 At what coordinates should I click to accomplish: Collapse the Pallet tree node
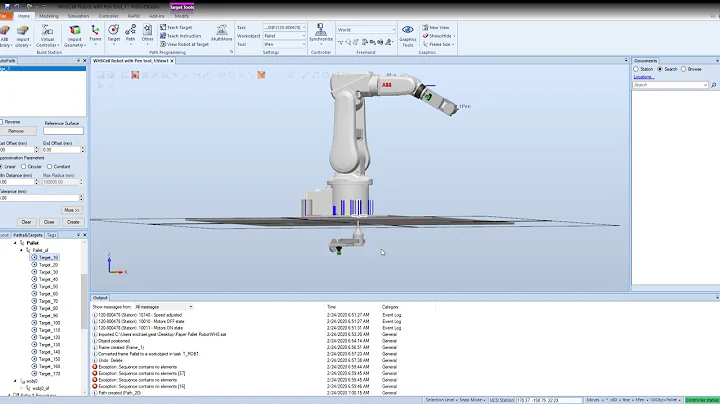pyautogui.click(x=15, y=243)
